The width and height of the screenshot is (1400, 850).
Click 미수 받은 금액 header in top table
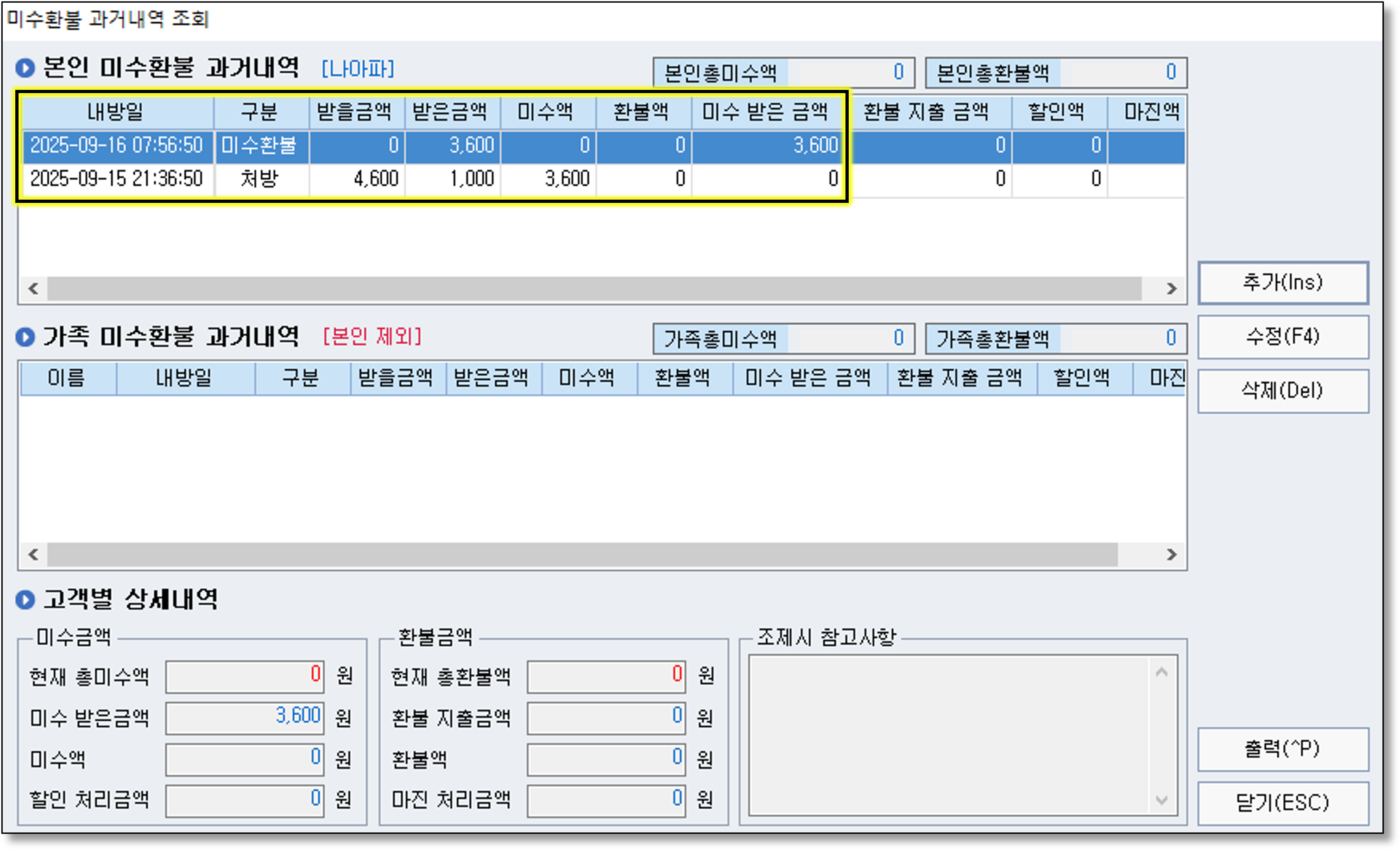pyautogui.click(x=765, y=112)
